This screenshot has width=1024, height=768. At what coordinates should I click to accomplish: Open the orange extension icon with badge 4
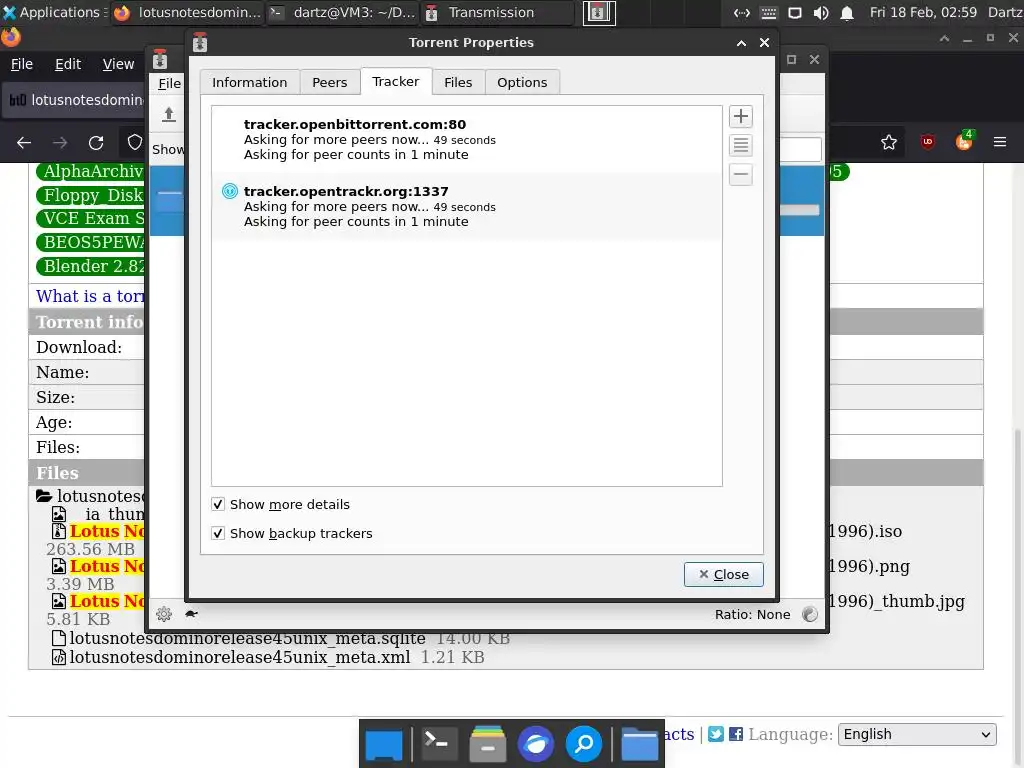click(x=965, y=140)
